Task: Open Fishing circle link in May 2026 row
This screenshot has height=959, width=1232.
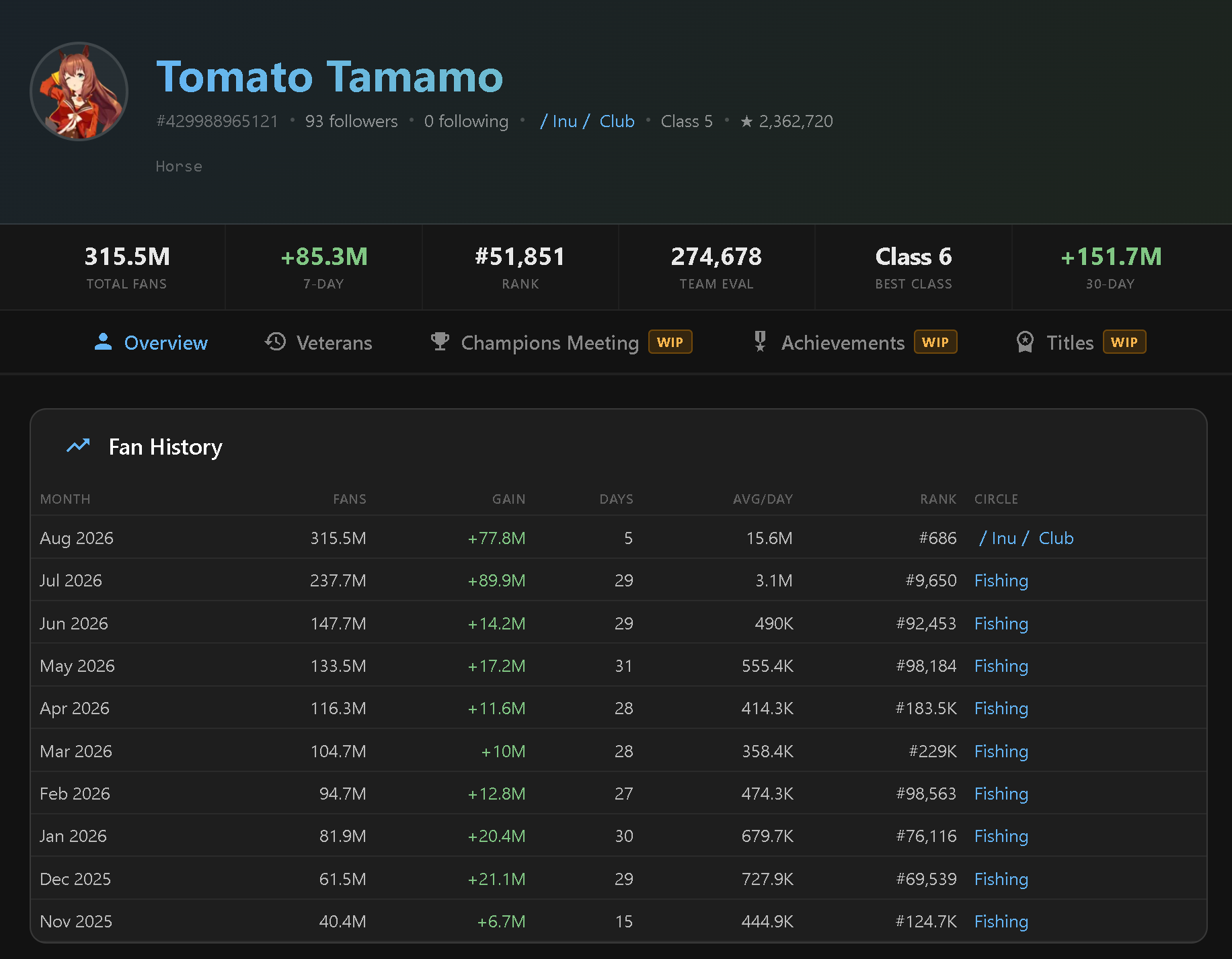Action: [1001, 666]
